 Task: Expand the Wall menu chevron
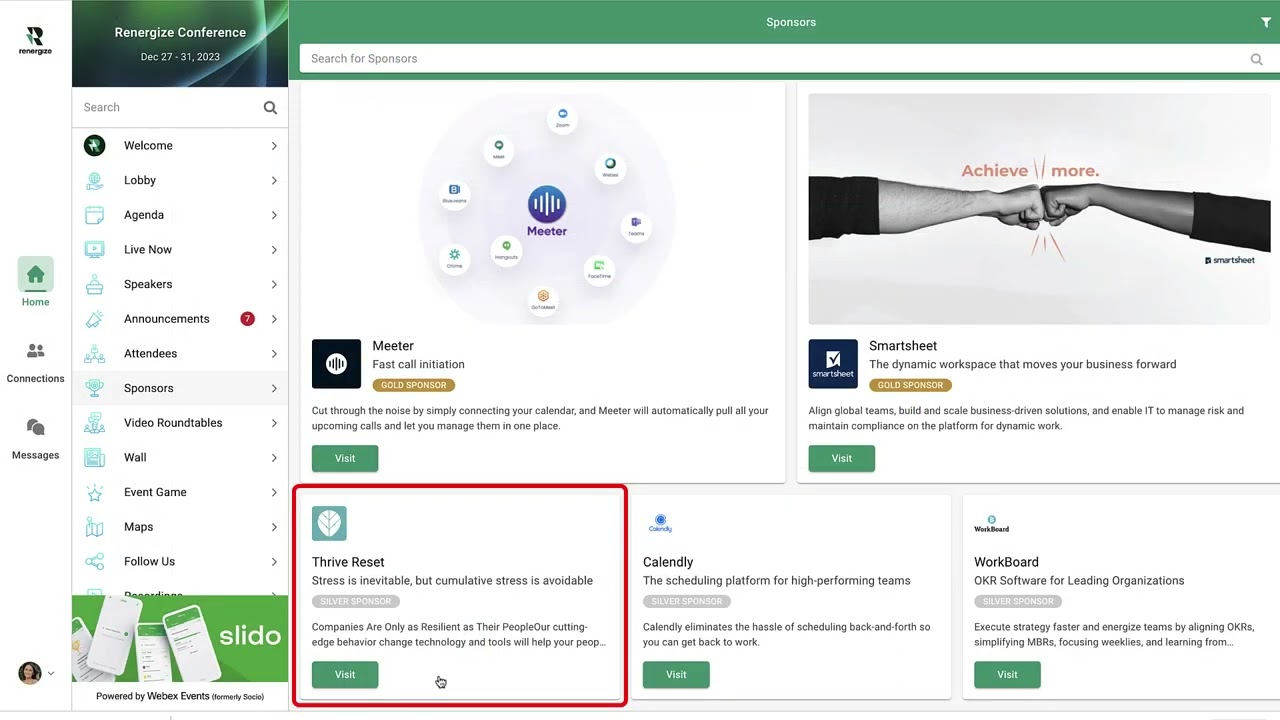point(274,458)
